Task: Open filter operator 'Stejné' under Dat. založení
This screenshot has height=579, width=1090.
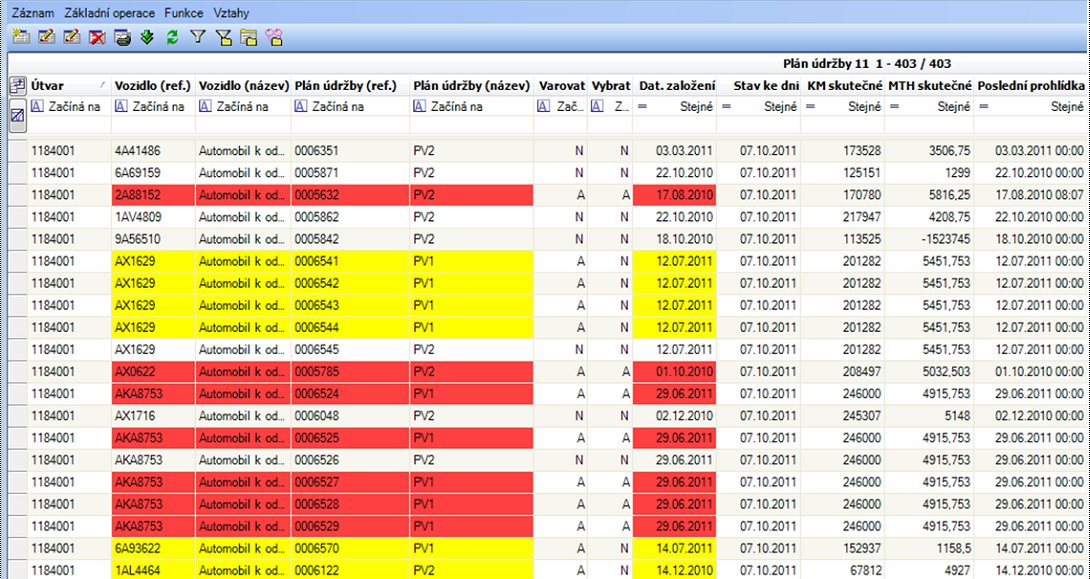Action: 674,107
